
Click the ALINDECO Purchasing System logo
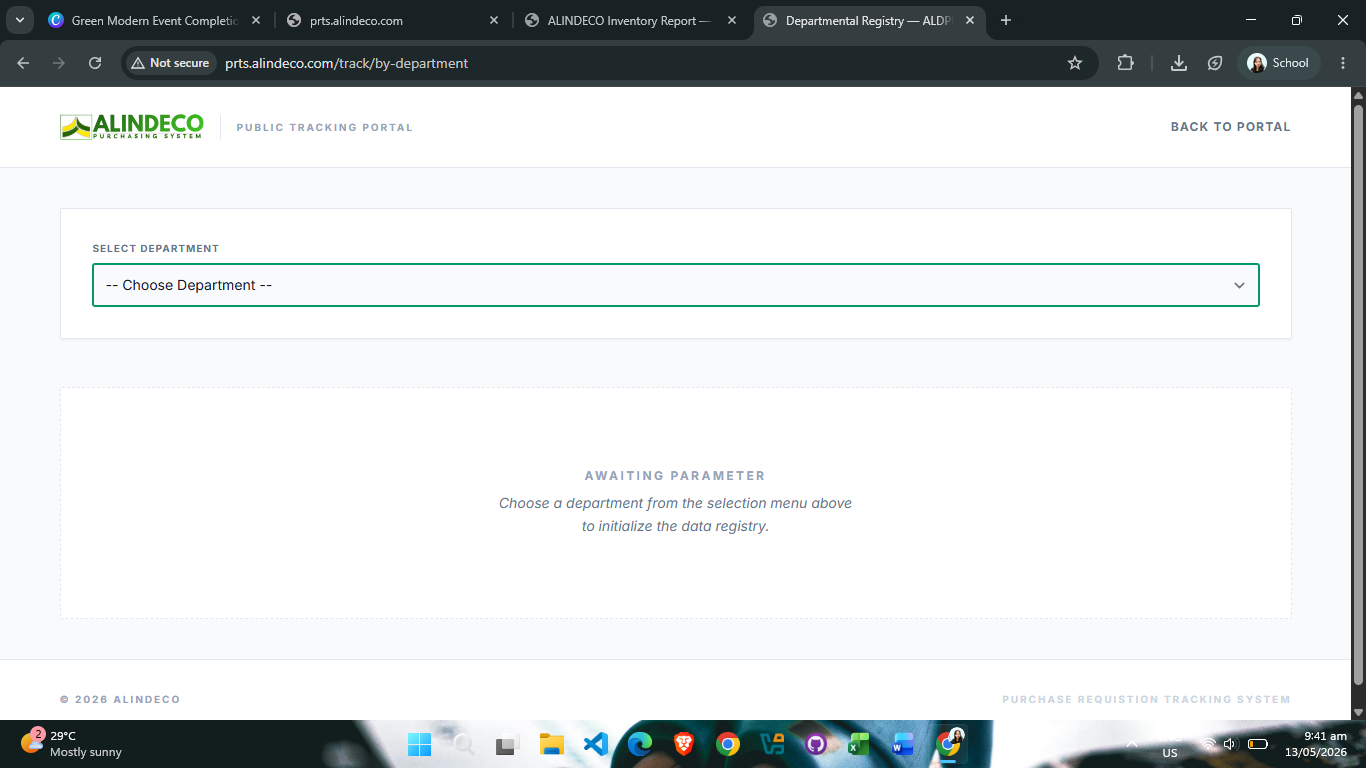[132, 127]
